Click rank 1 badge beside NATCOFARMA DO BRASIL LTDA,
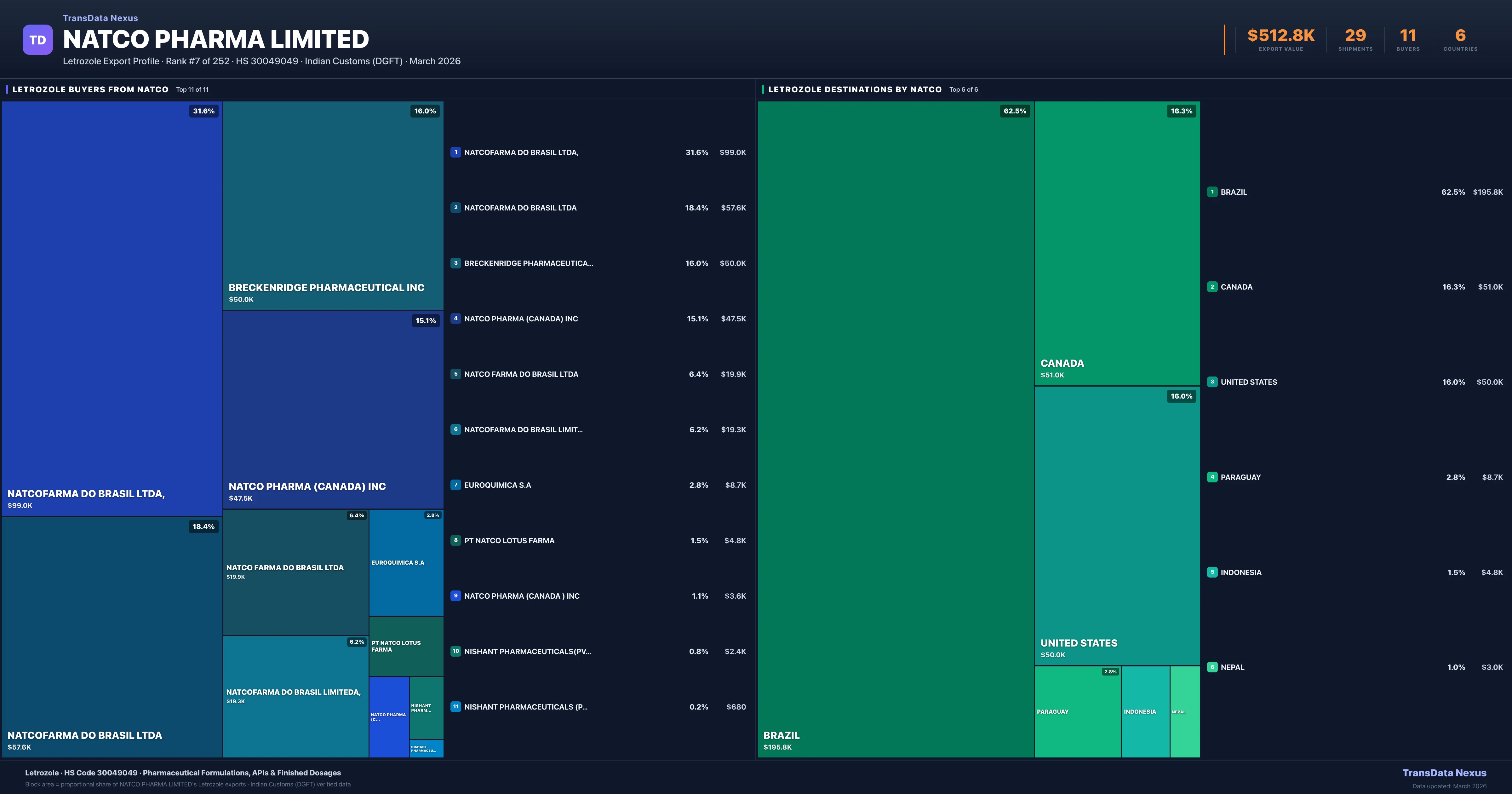 (455, 152)
